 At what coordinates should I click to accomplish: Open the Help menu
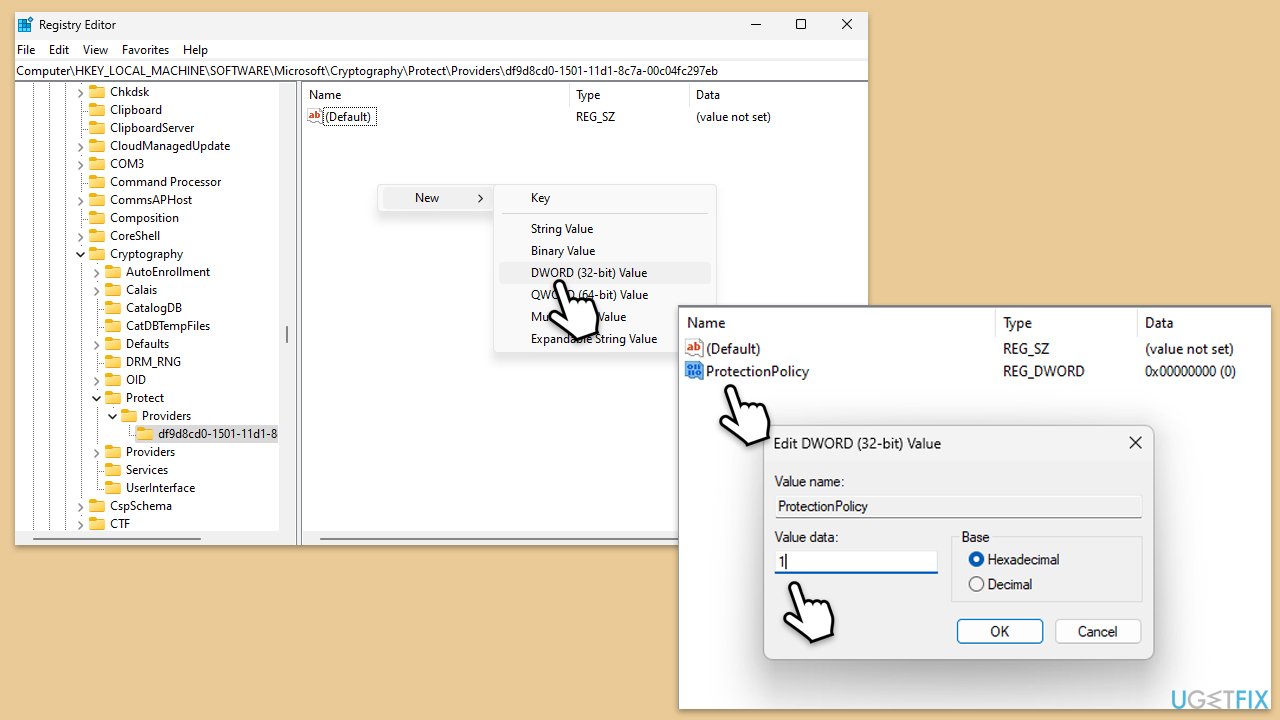coord(195,50)
